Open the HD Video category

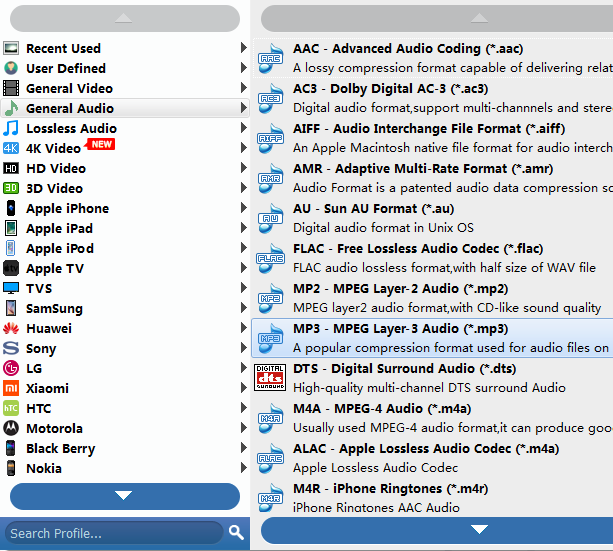pyautogui.click(x=56, y=168)
